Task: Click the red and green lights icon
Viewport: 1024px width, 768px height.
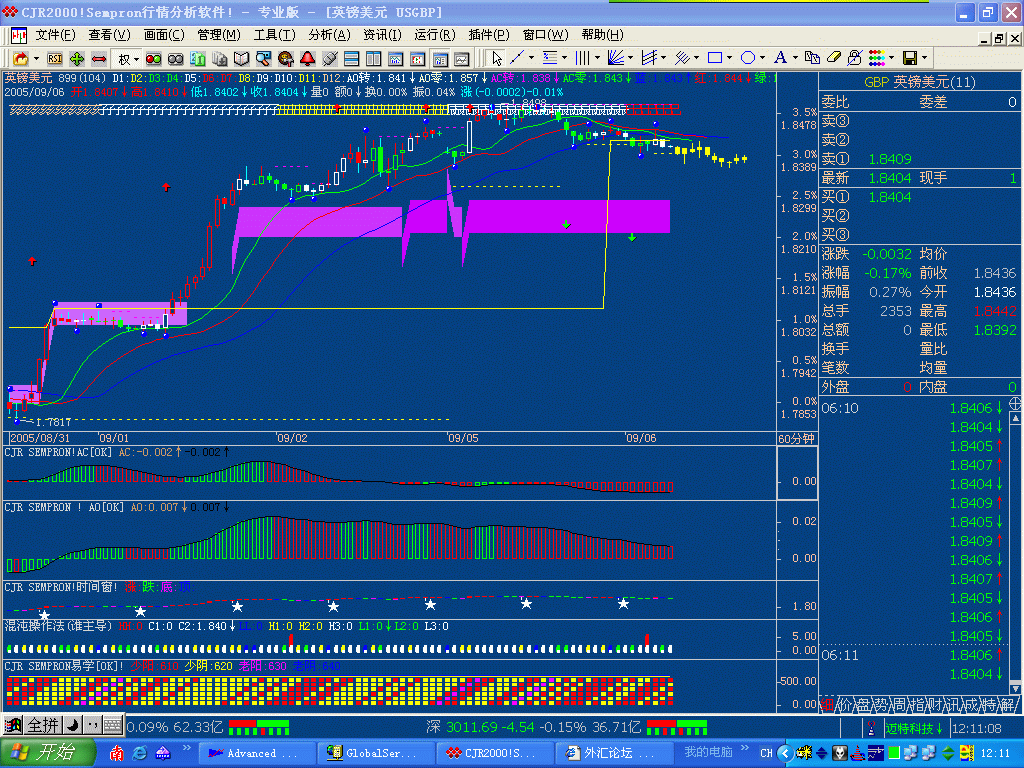Action: (153, 59)
